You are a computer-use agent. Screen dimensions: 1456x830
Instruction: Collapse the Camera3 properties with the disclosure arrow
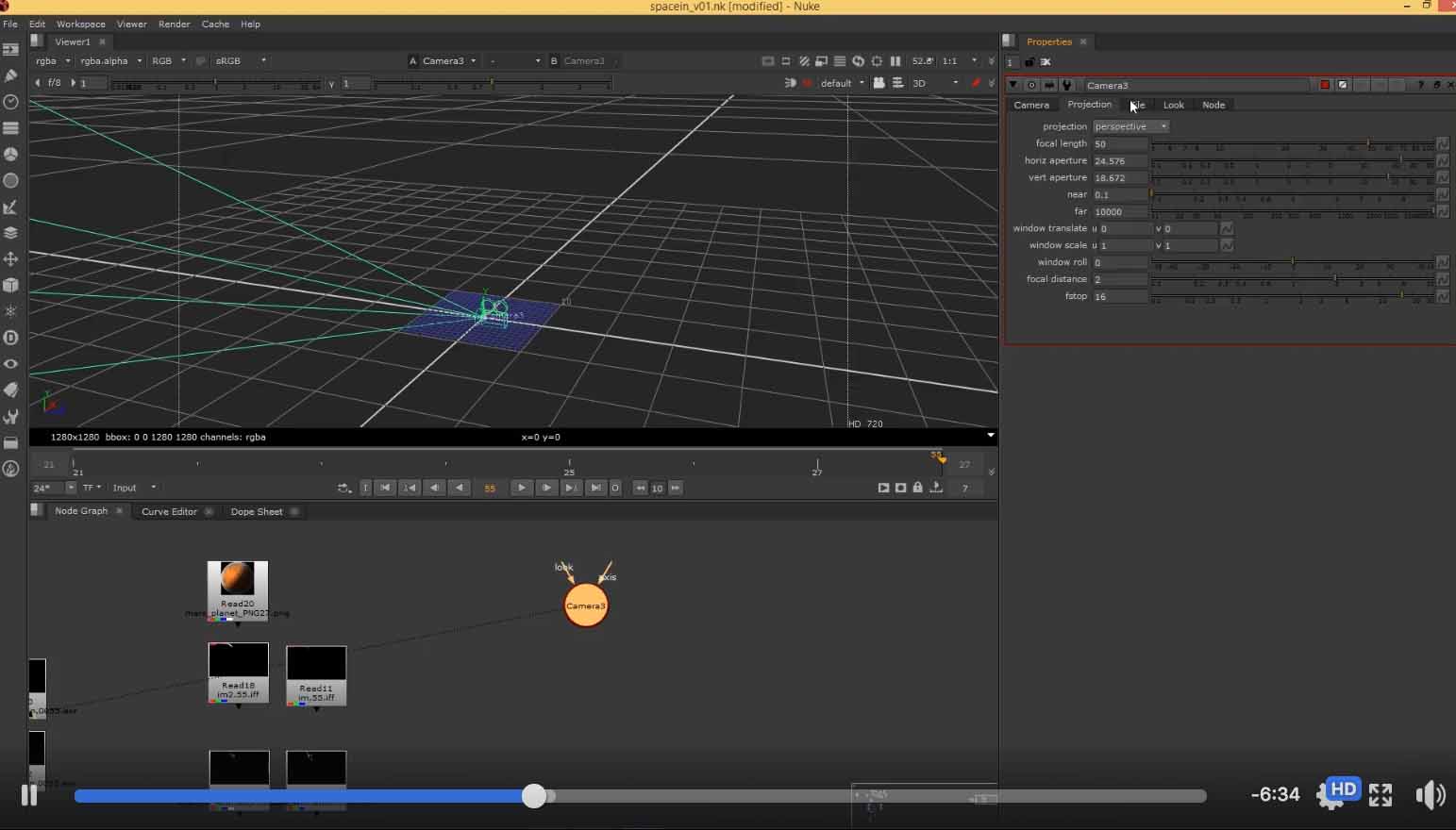[x=1013, y=85]
